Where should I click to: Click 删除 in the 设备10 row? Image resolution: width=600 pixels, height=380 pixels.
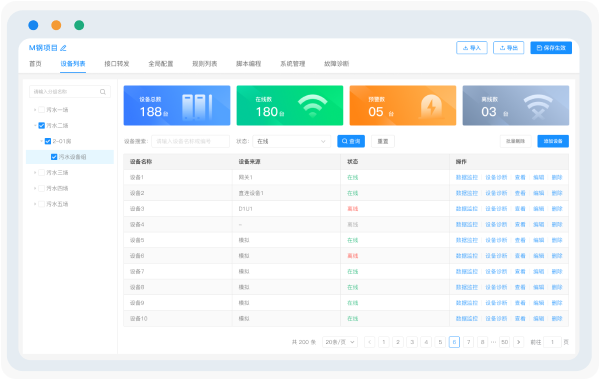(557, 318)
